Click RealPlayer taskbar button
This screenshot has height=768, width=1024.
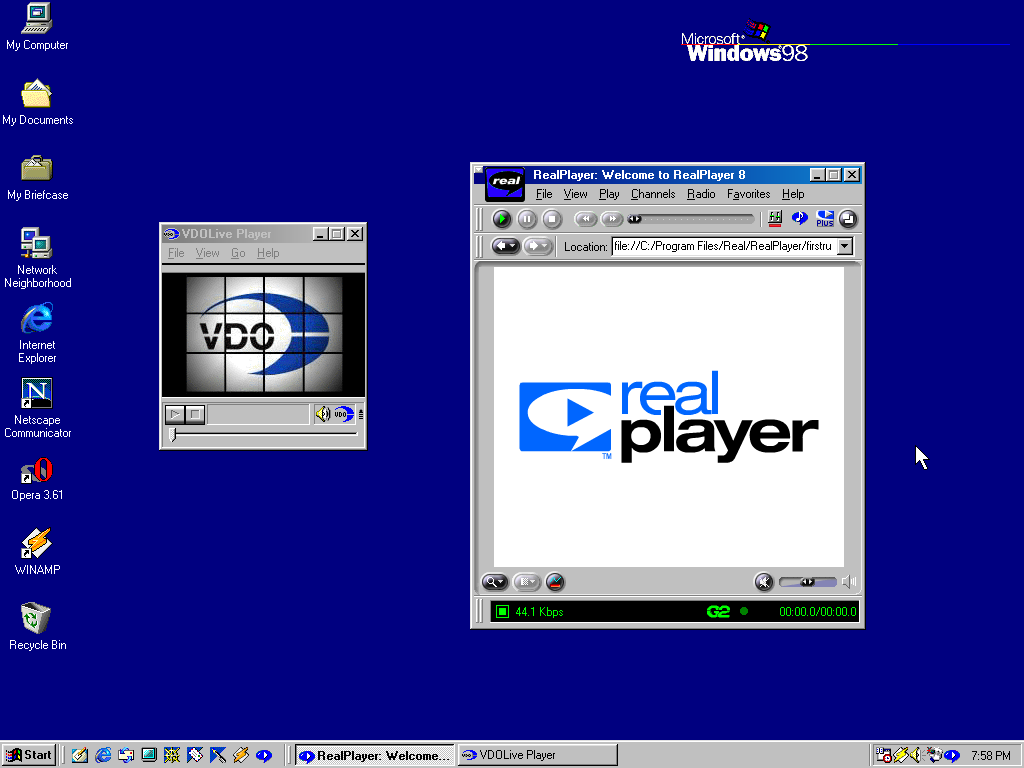[375, 756]
